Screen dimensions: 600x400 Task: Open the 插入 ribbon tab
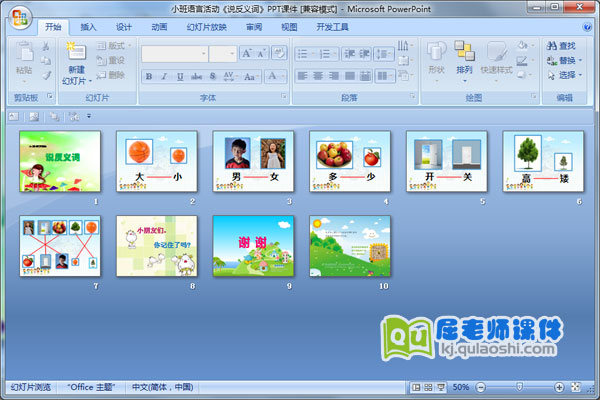coord(88,27)
